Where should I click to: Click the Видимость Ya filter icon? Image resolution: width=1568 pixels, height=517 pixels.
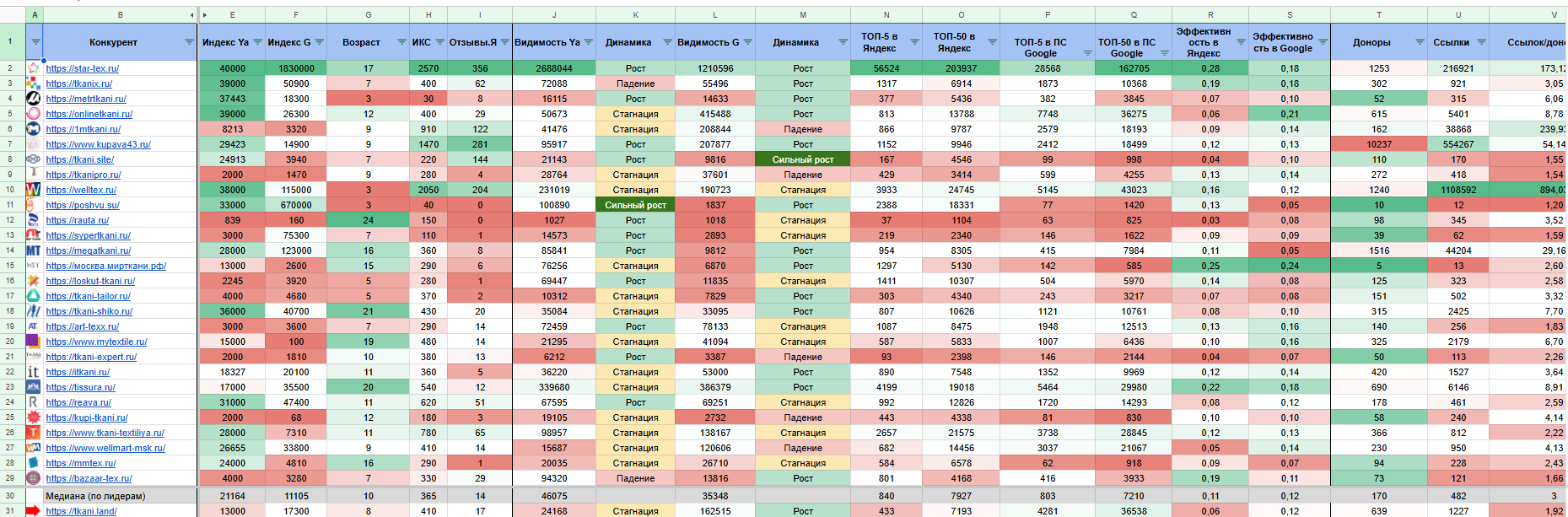point(588,42)
